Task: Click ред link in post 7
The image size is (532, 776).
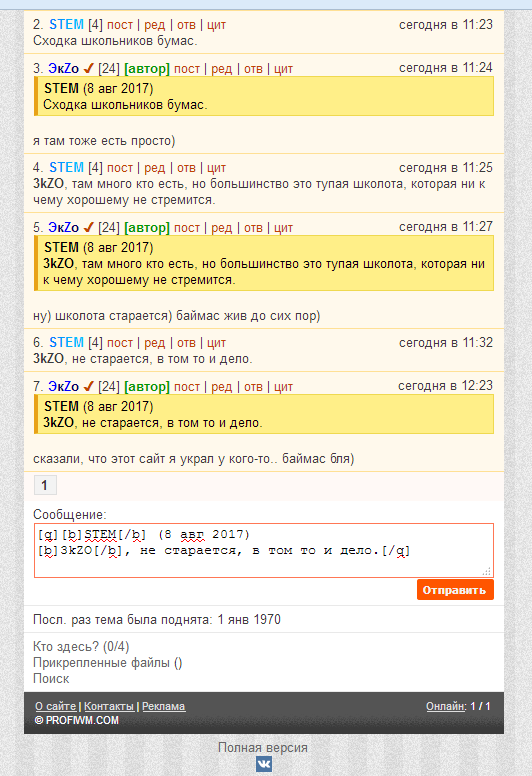Action: [222, 387]
